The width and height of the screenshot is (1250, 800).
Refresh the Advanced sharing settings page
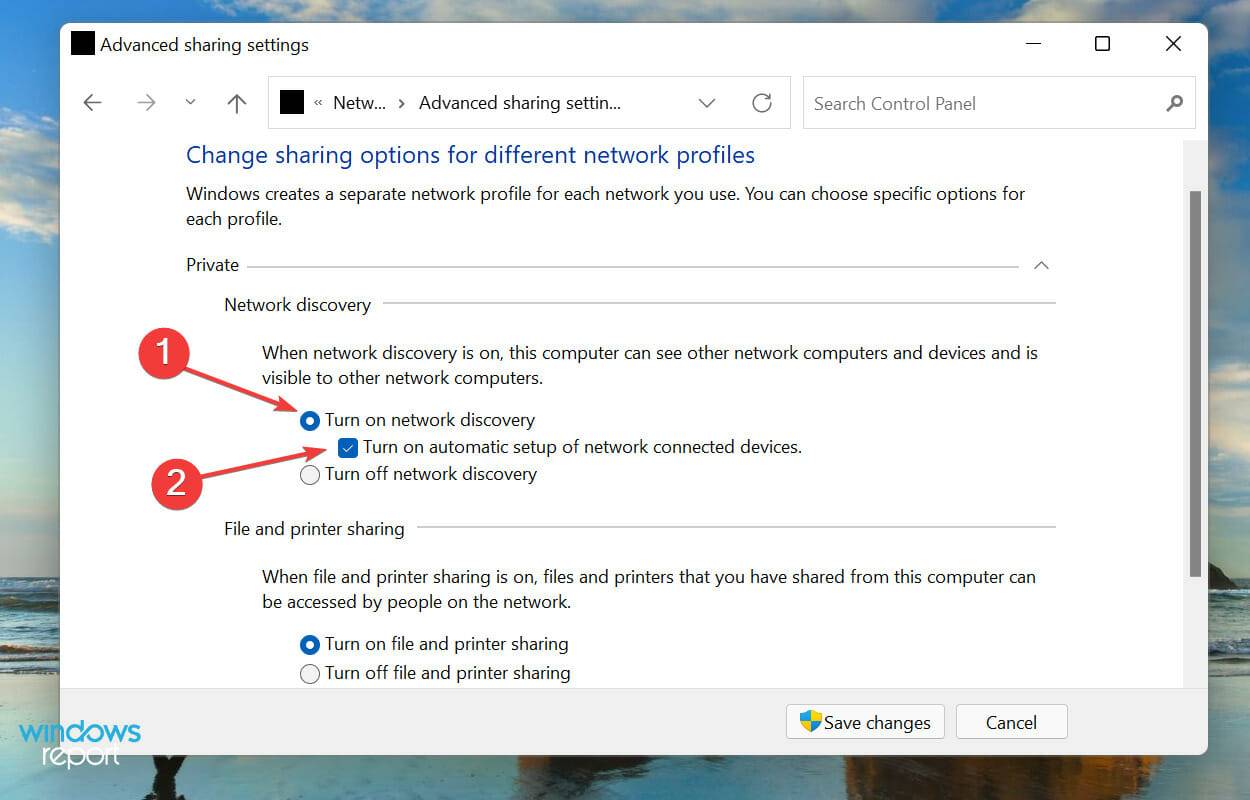762,102
